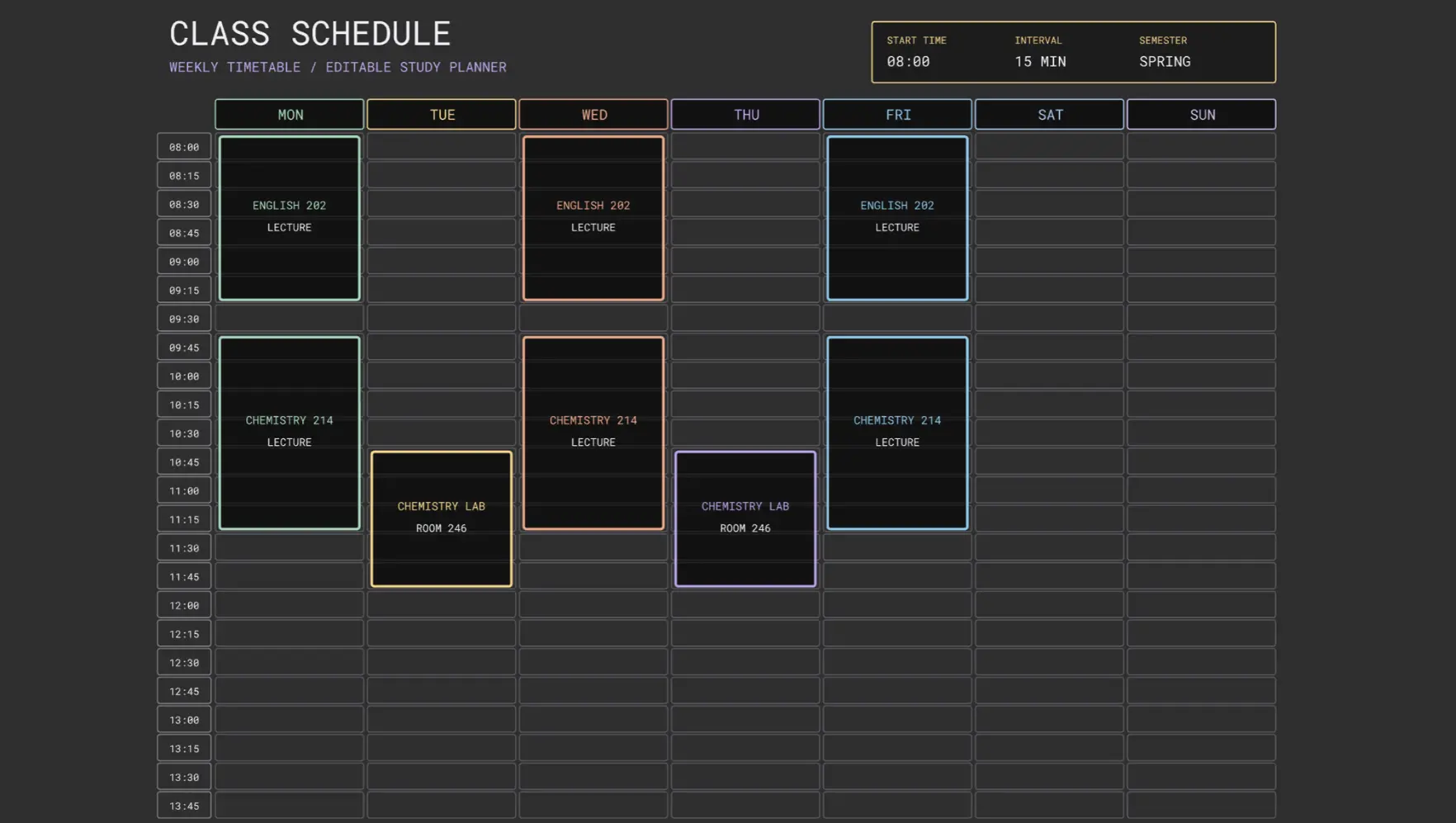Select the THU column header

click(745, 115)
